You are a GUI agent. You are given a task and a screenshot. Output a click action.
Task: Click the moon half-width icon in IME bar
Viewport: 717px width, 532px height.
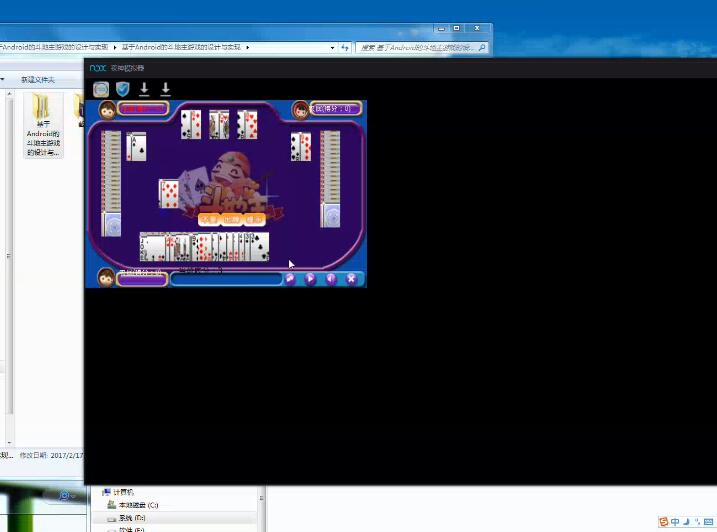pos(686,521)
